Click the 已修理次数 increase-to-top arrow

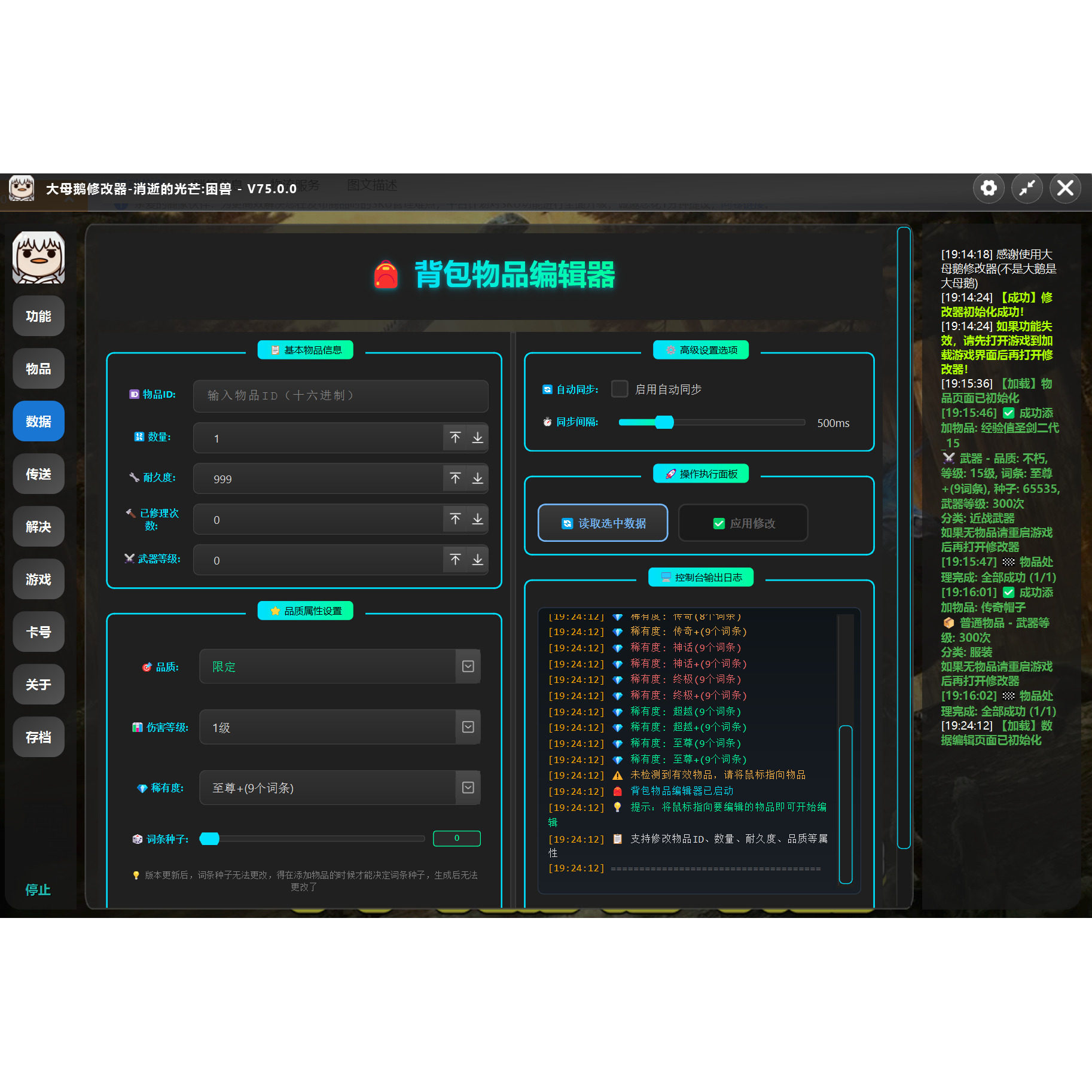coord(455,519)
